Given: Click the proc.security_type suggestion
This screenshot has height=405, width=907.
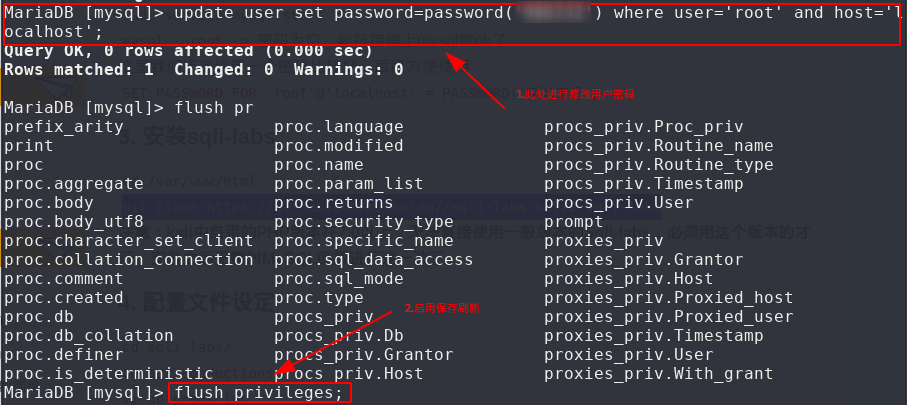Looking at the screenshot, I should [x=363, y=222].
